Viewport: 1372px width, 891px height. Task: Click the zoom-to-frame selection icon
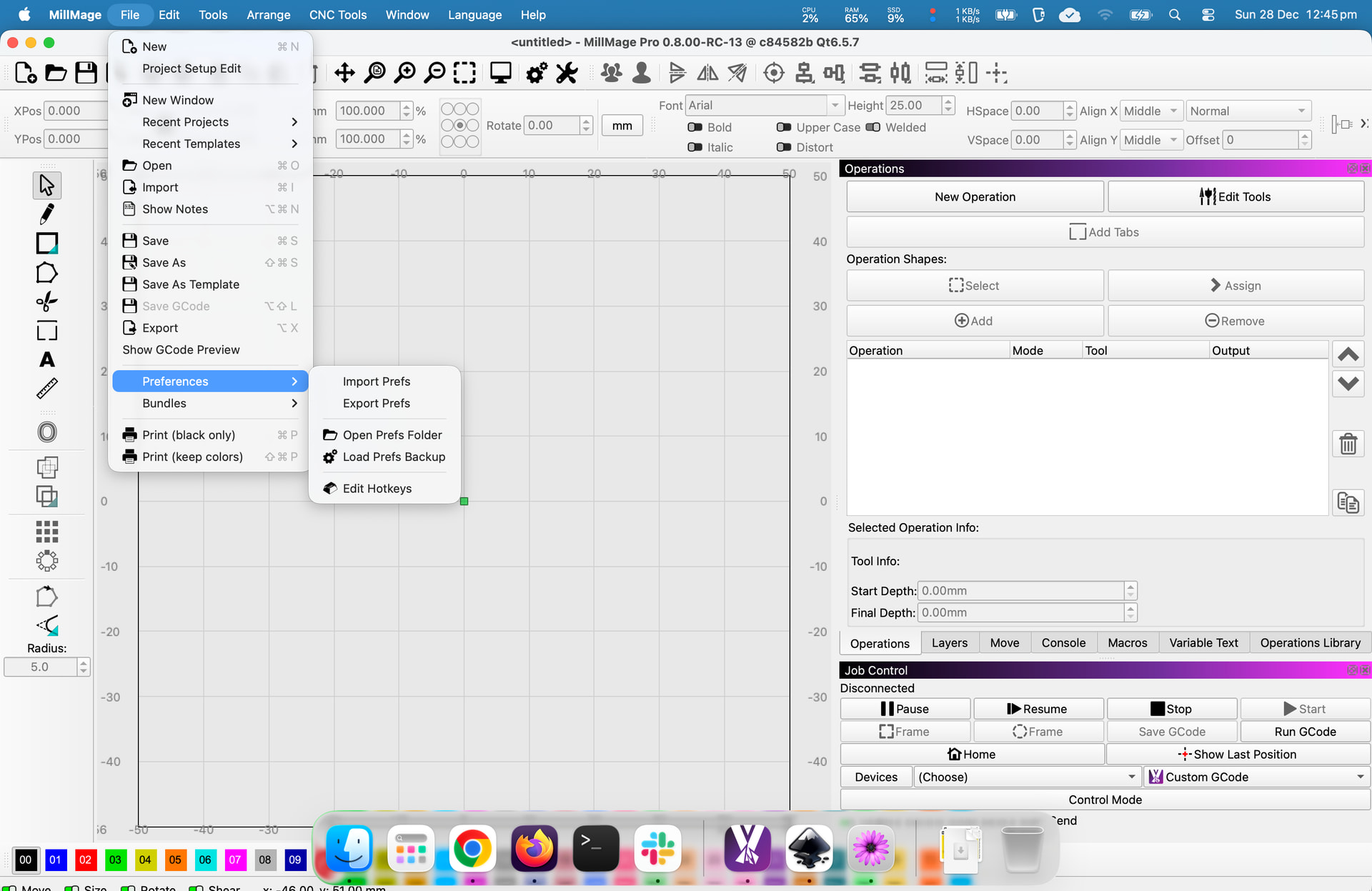464,73
